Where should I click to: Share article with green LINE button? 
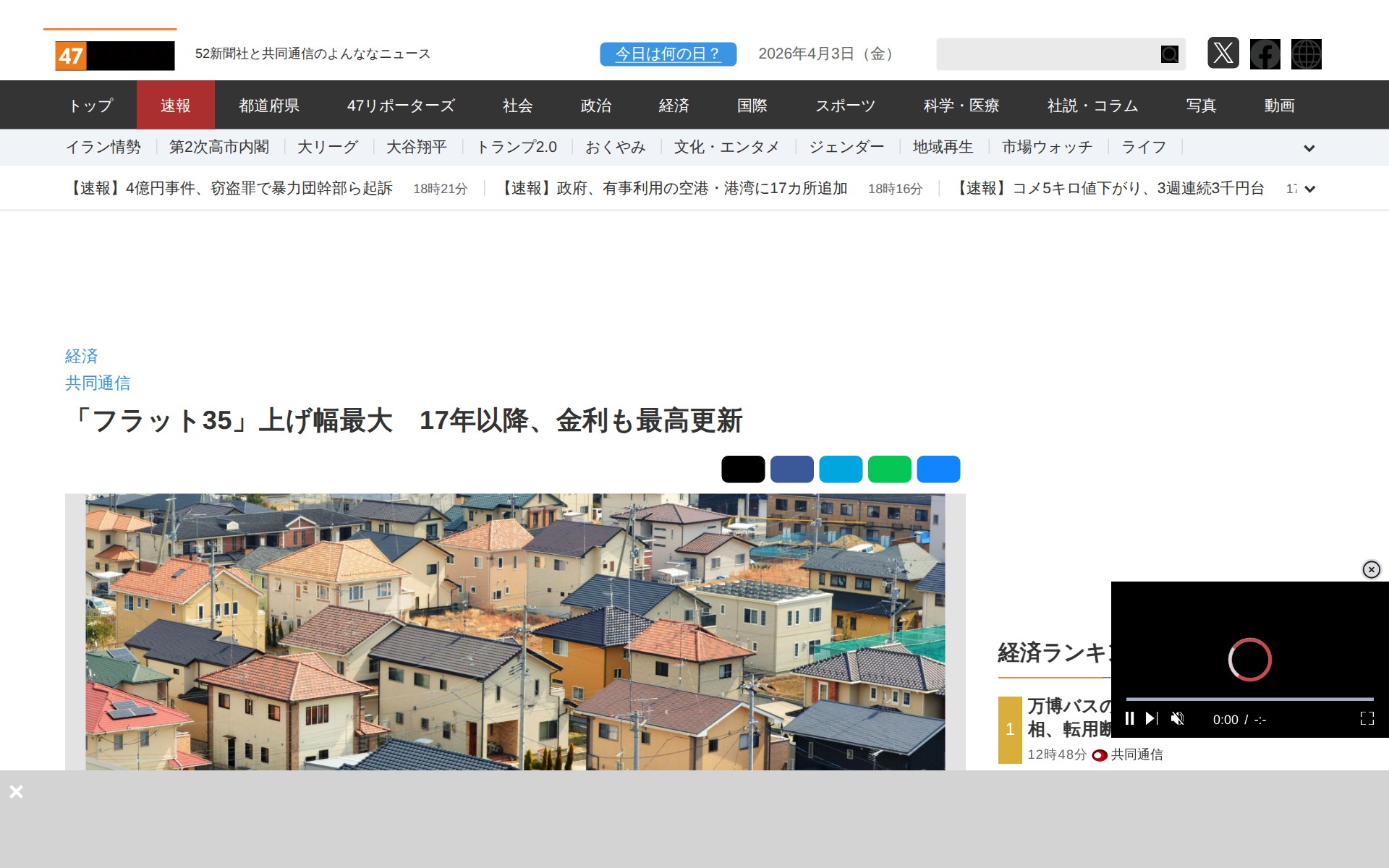pyautogui.click(x=889, y=469)
